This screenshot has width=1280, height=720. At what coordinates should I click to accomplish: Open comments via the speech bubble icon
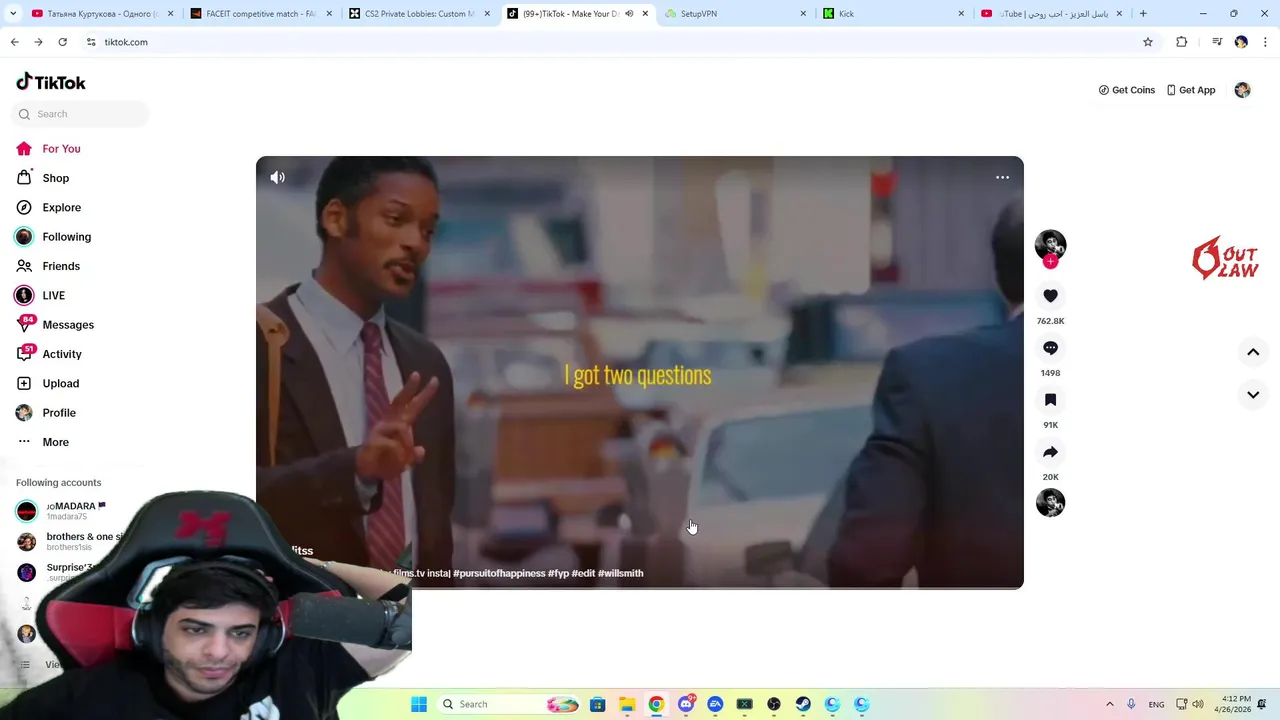point(1050,348)
